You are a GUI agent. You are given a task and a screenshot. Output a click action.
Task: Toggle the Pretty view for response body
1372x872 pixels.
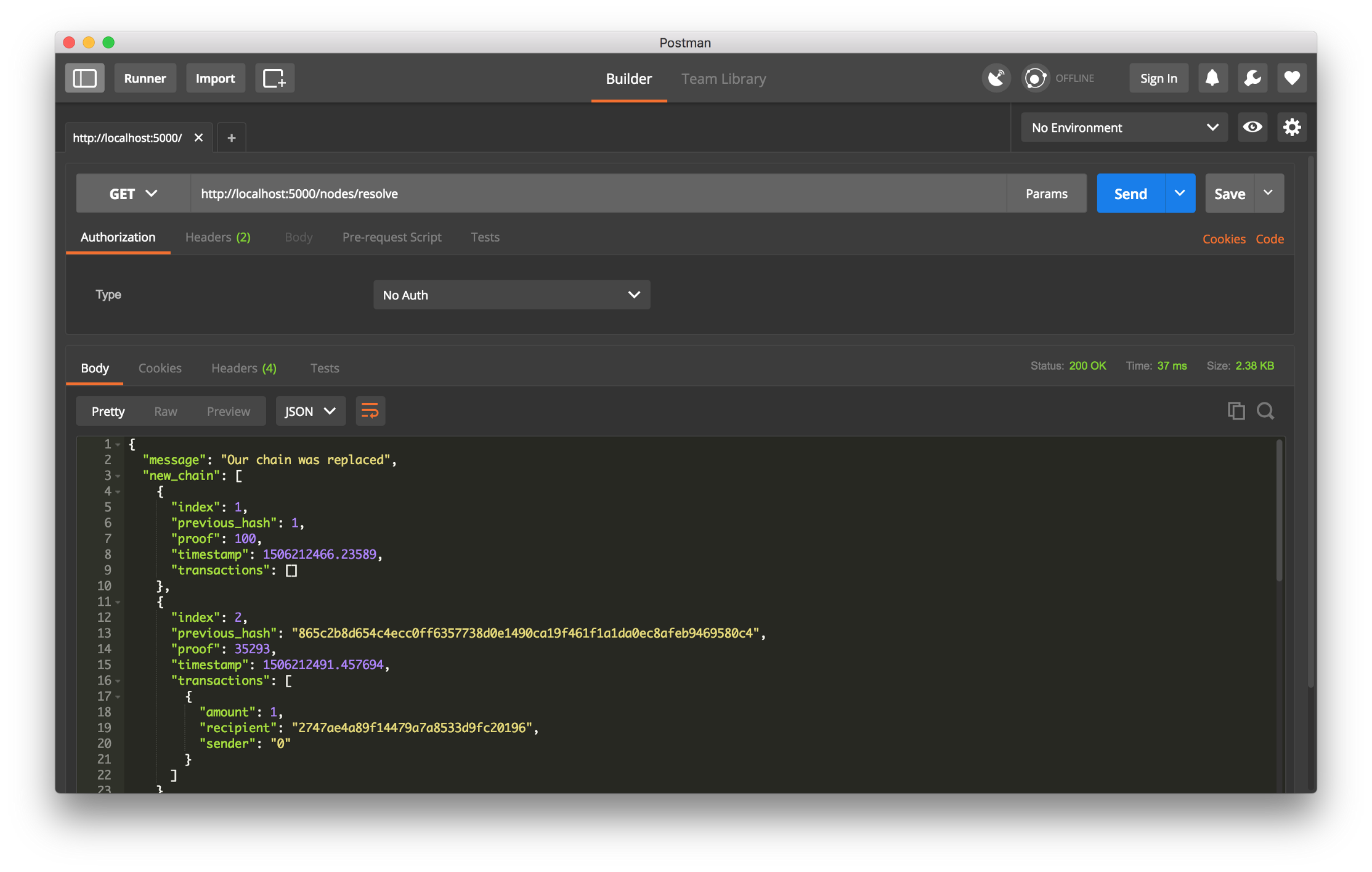(x=108, y=410)
